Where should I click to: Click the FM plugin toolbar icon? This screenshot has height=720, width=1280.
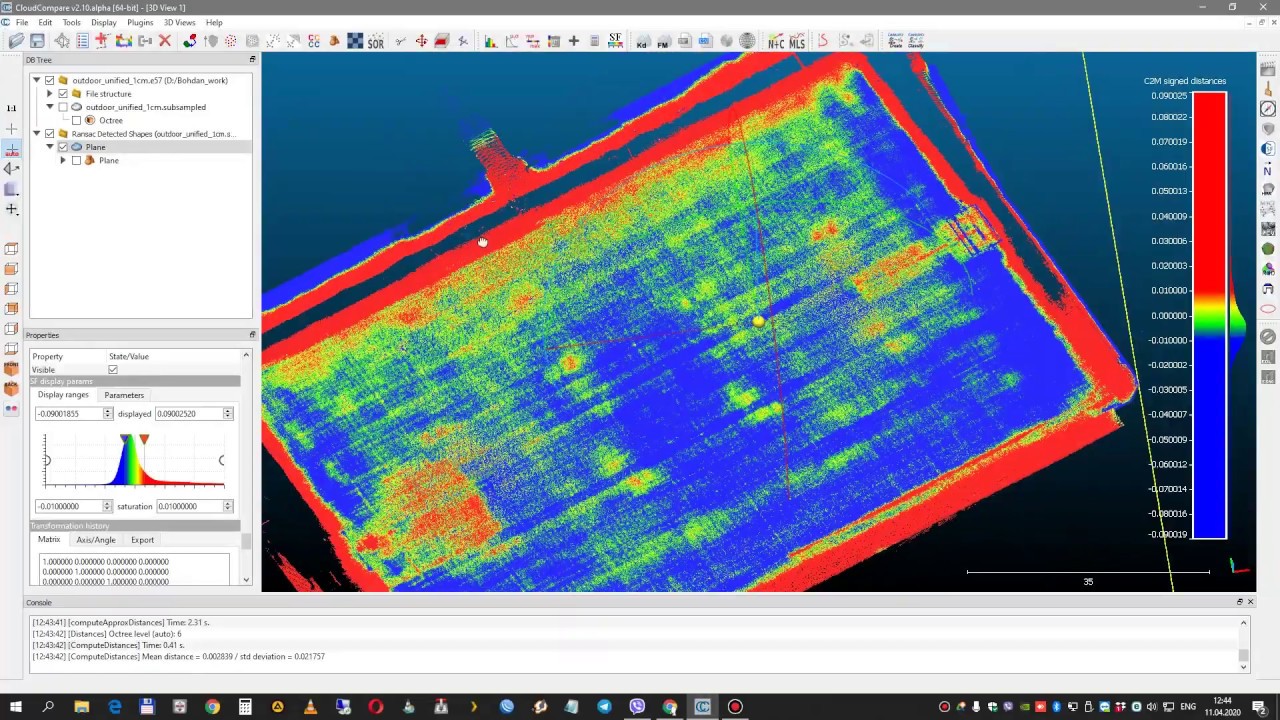click(x=662, y=41)
